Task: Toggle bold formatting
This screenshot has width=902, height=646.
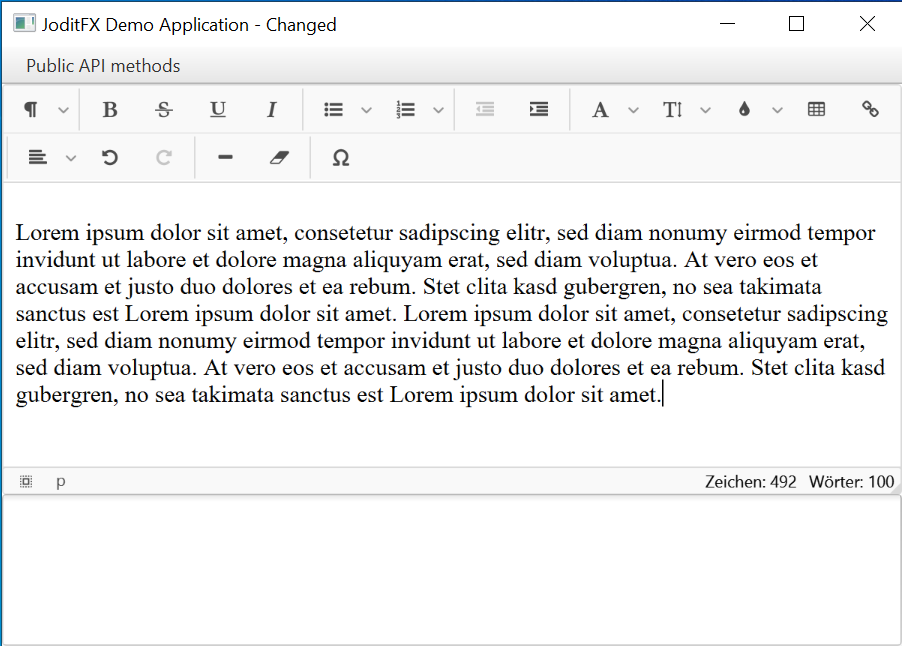Action: (x=110, y=109)
